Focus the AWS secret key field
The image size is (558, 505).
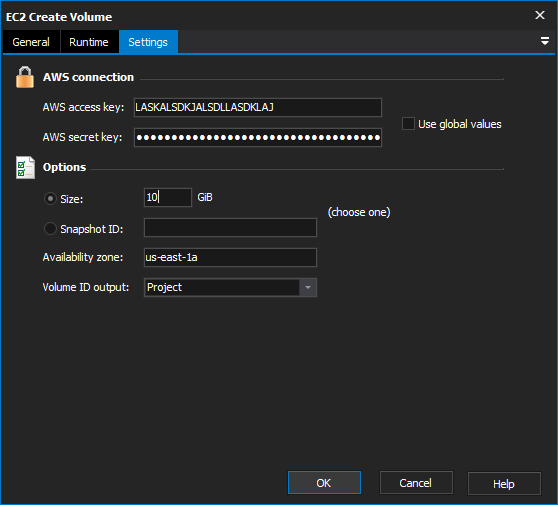click(x=258, y=137)
